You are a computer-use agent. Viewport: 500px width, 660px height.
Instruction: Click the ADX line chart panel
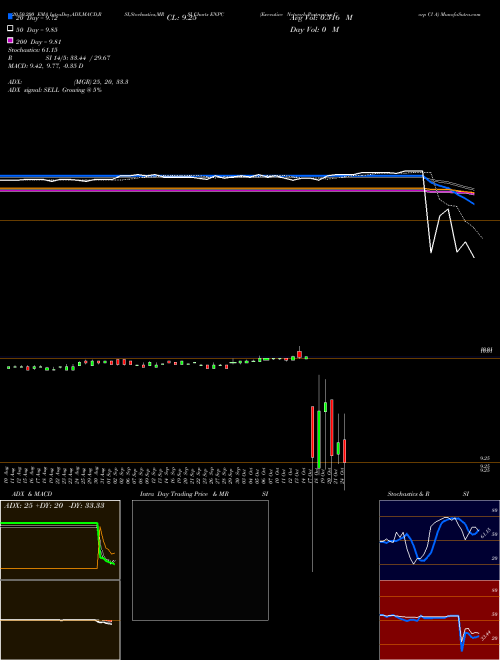coord(60,540)
